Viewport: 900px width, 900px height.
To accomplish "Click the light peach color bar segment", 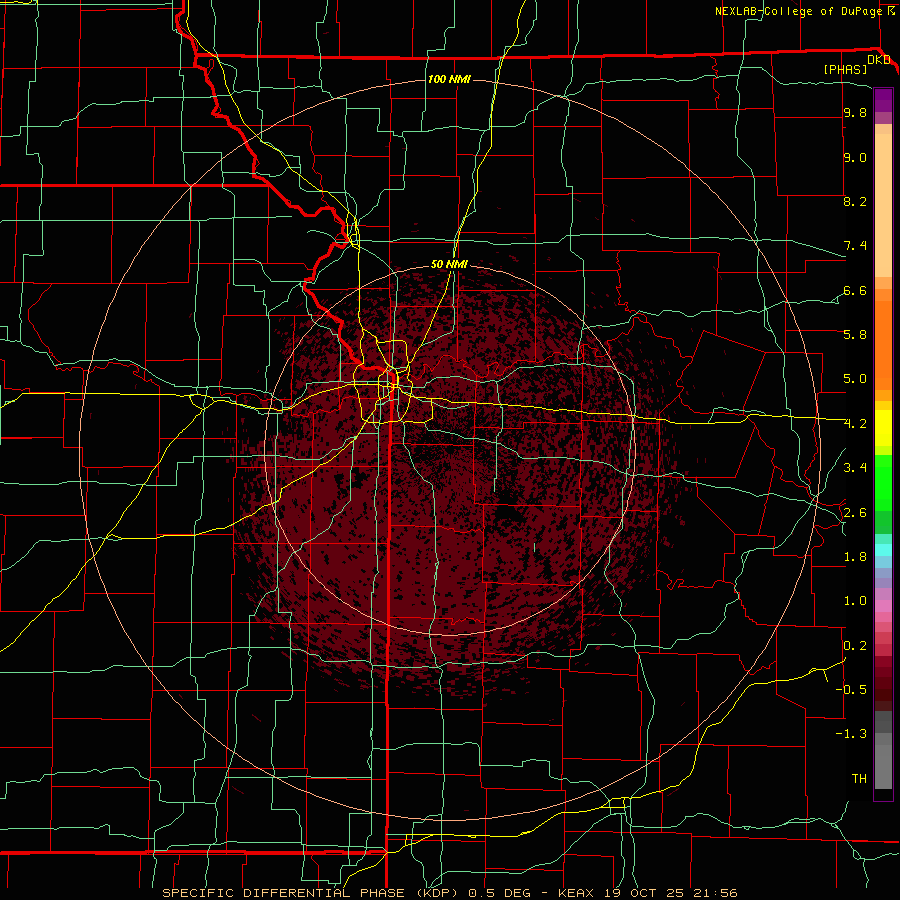I will [883, 205].
